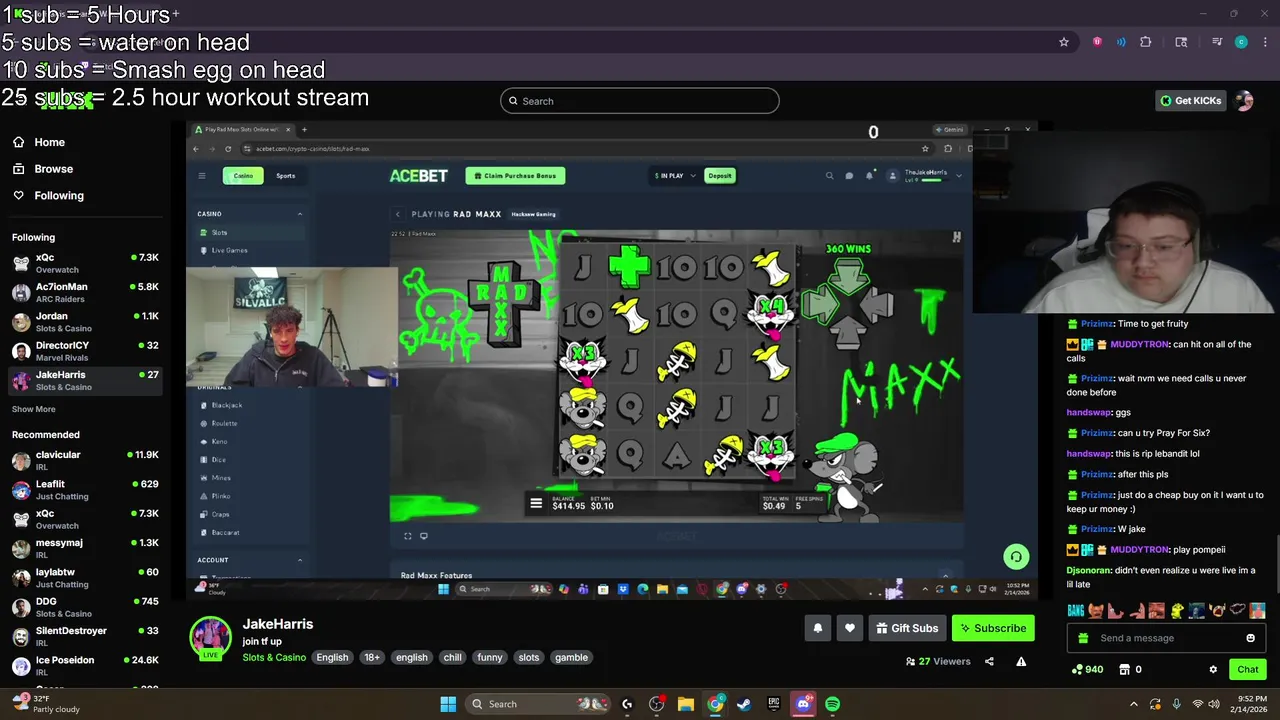Click the Get KICKs button

click(x=1190, y=101)
